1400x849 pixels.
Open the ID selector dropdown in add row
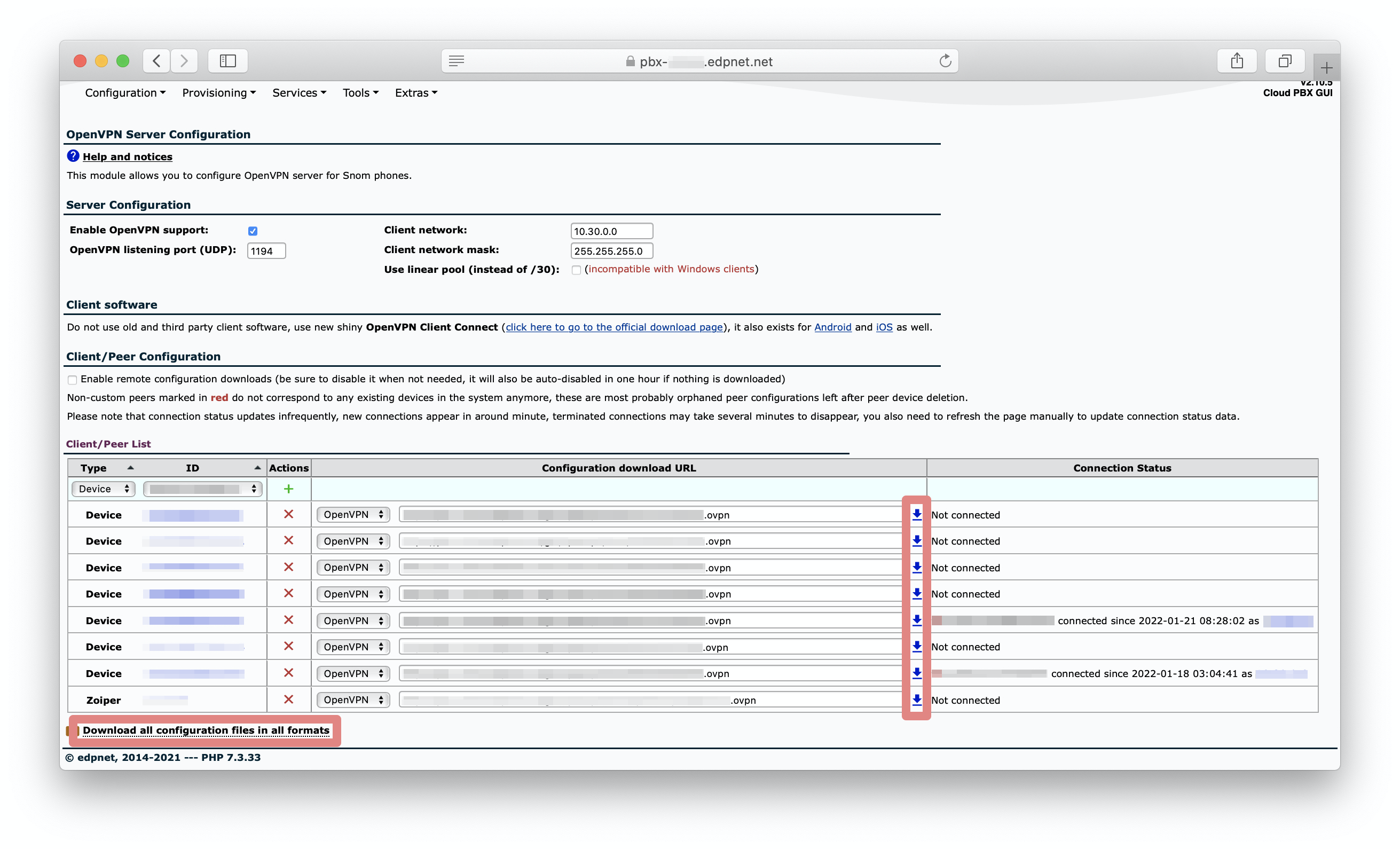[203, 489]
